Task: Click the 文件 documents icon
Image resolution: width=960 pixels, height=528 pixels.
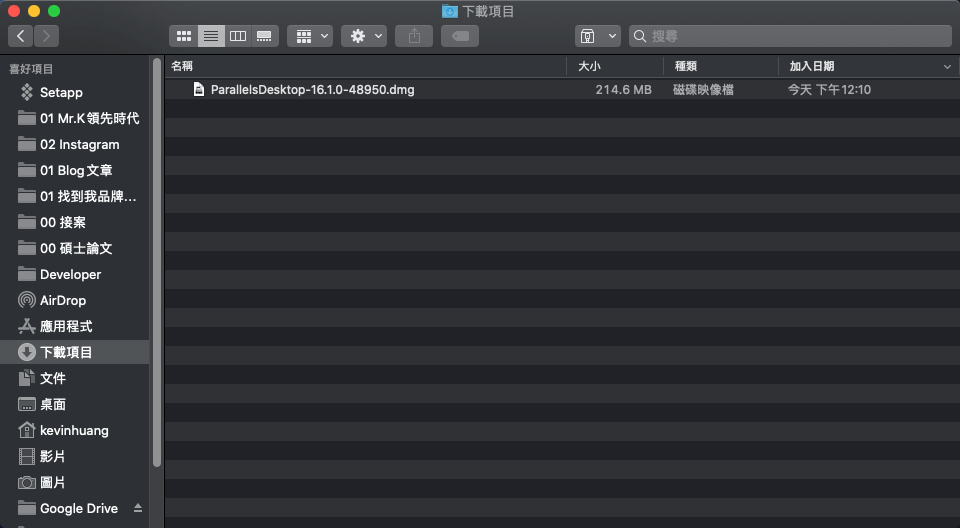Action: point(27,378)
